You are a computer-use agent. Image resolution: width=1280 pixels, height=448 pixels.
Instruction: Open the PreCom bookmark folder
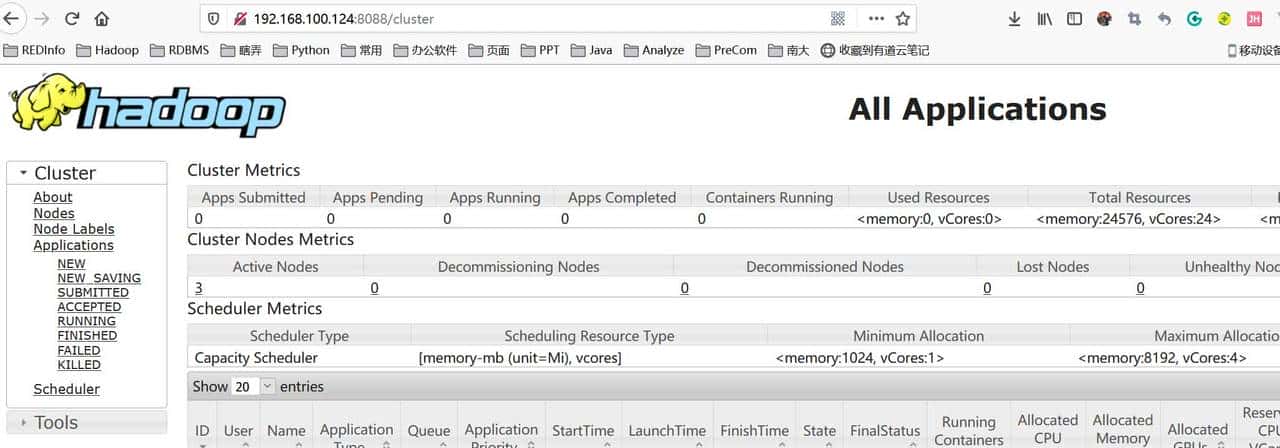click(726, 50)
